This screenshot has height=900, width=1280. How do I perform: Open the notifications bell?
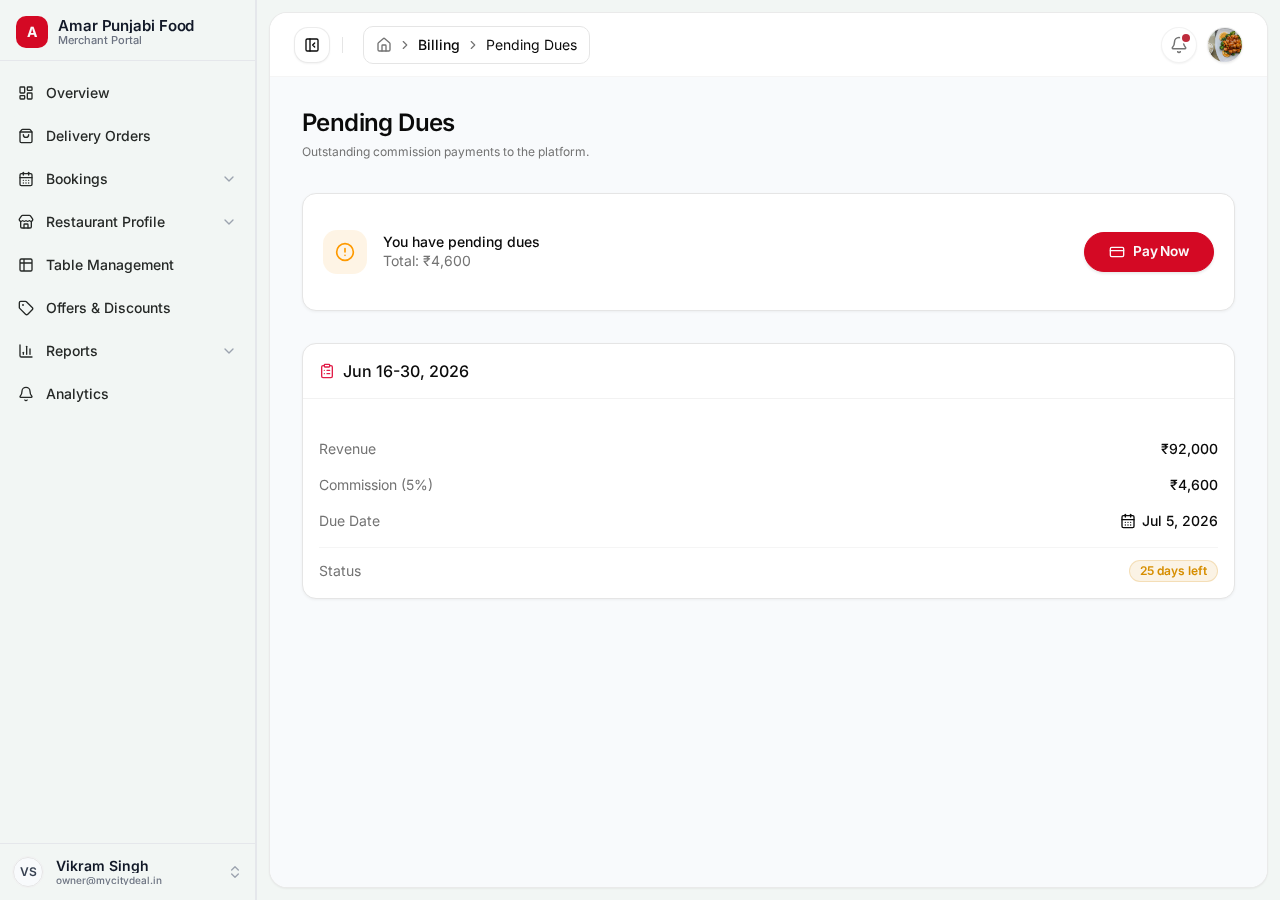(x=1179, y=45)
